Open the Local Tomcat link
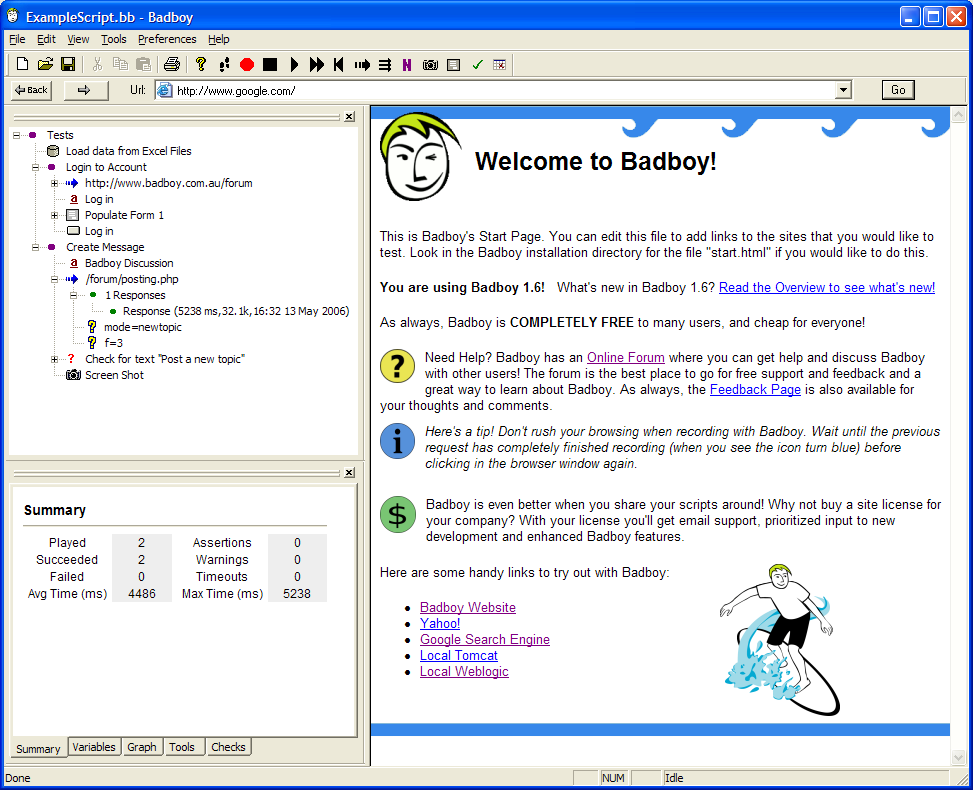This screenshot has width=973, height=790. click(x=459, y=656)
